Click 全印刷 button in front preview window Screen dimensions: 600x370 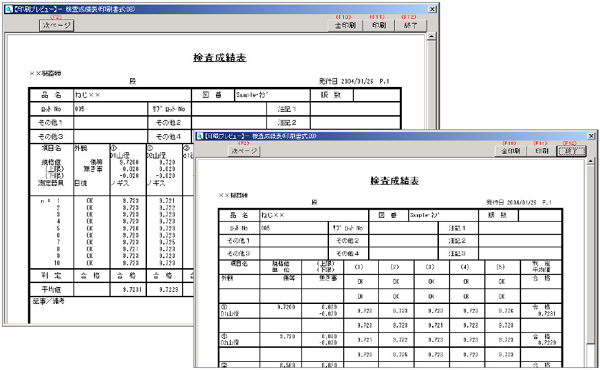(510, 151)
